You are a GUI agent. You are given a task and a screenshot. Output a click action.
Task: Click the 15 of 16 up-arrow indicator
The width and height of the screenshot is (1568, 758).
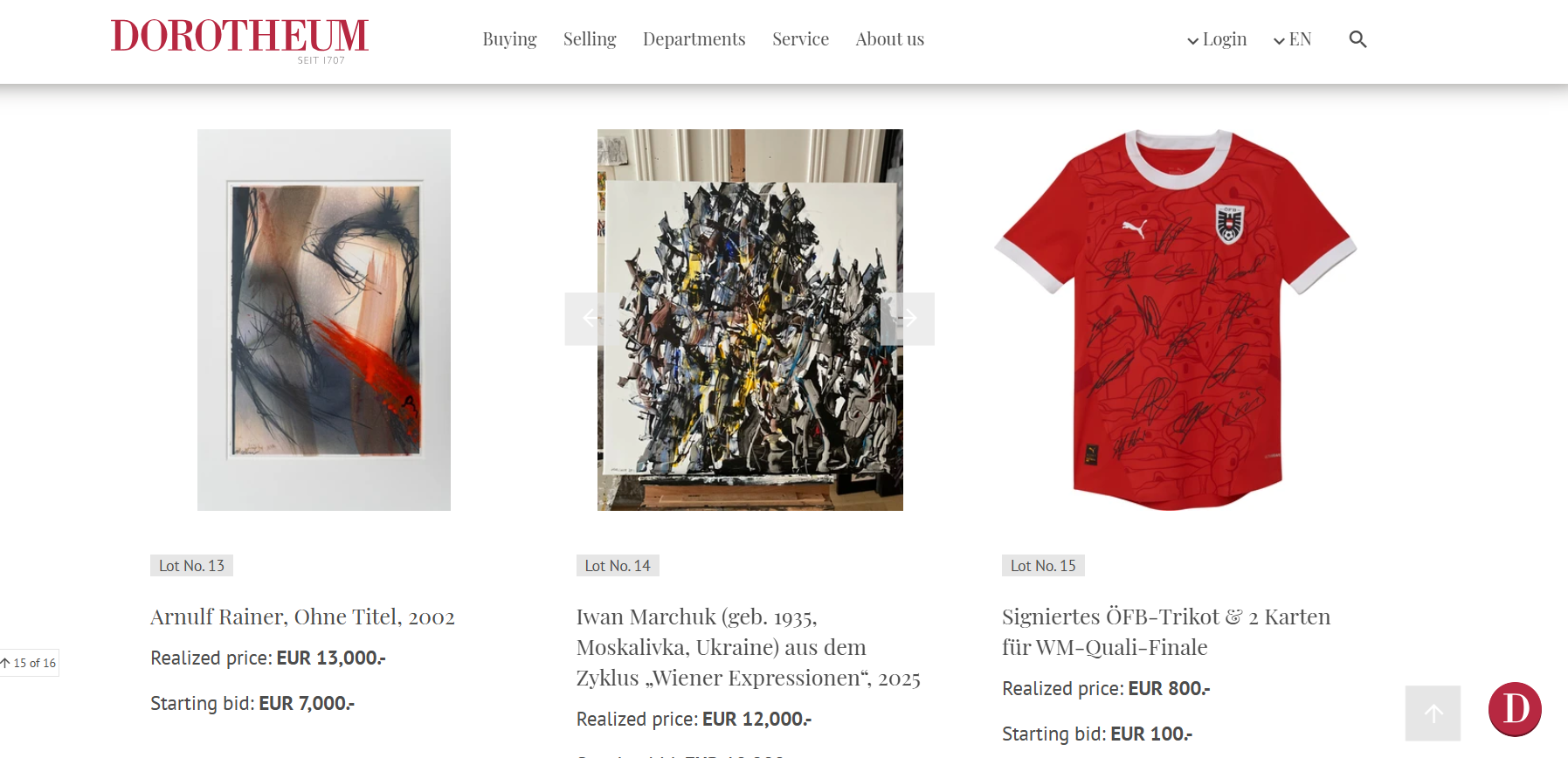[29, 663]
